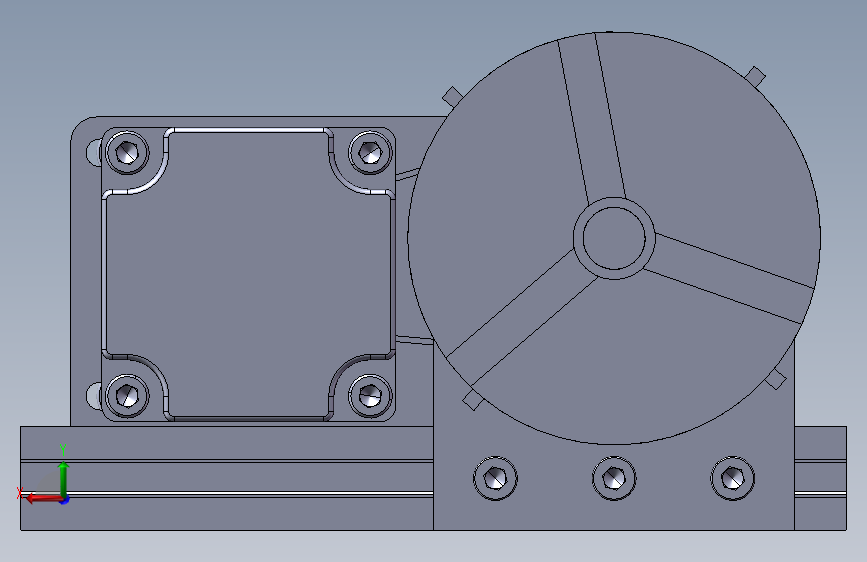Select the bottom-left screw on the motor cover
Image resolution: width=867 pixels, height=562 pixels.
127,396
